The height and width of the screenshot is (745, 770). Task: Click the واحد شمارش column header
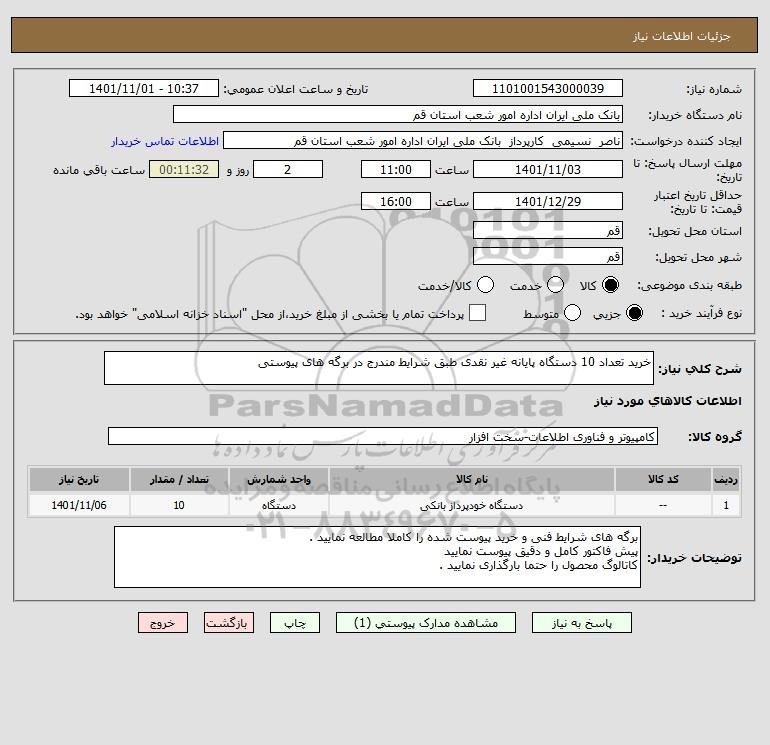pos(279,479)
